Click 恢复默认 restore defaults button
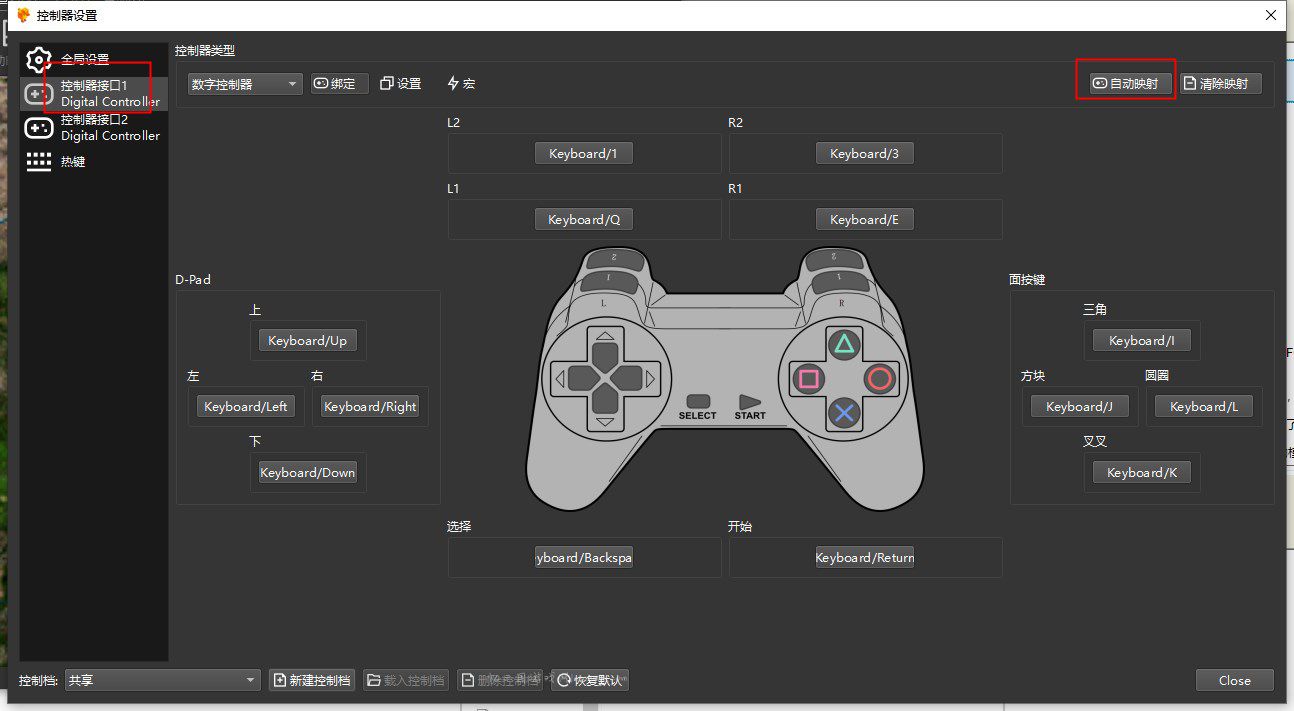This screenshot has height=711, width=1294. coord(590,680)
